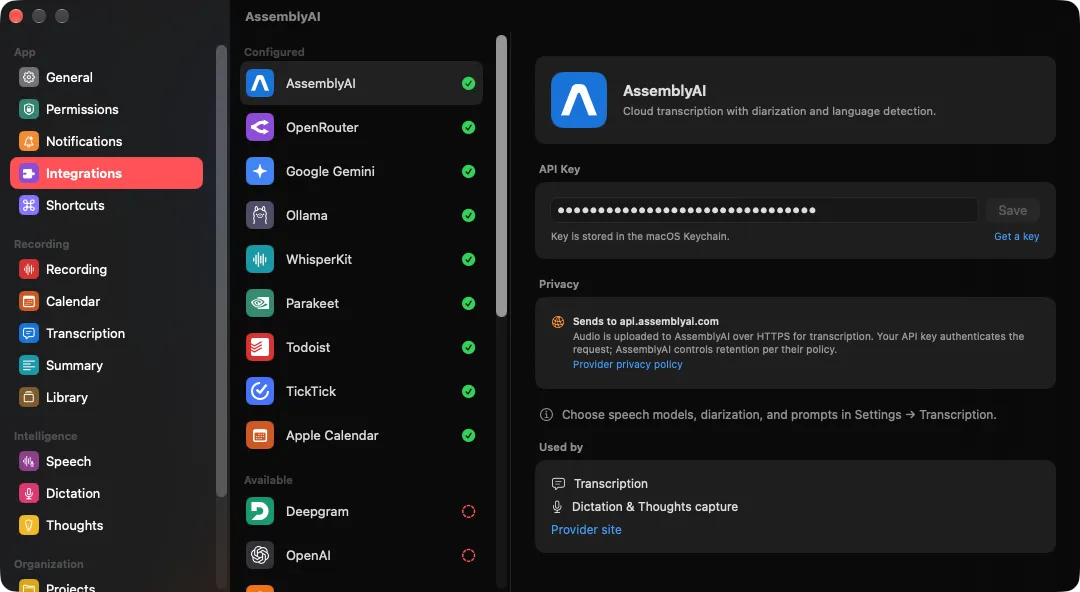Click the Apple Calendar orange icon

point(260,436)
